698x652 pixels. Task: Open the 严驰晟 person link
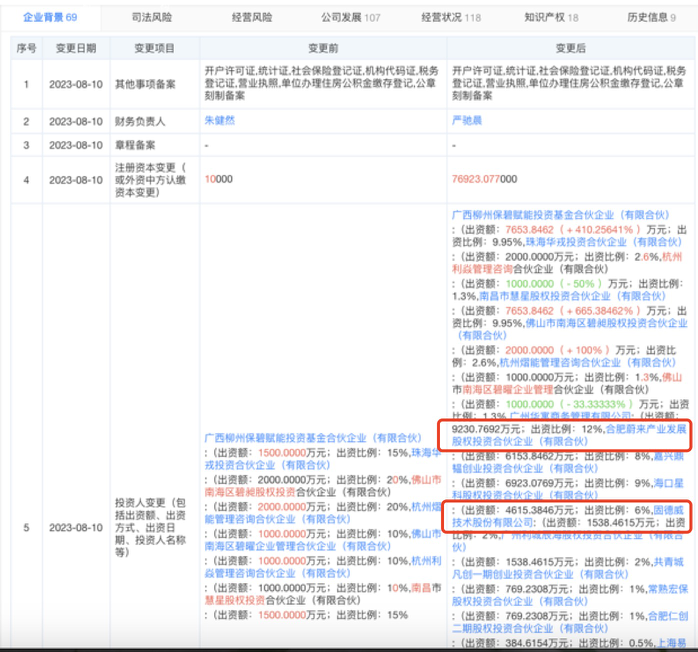point(469,120)
